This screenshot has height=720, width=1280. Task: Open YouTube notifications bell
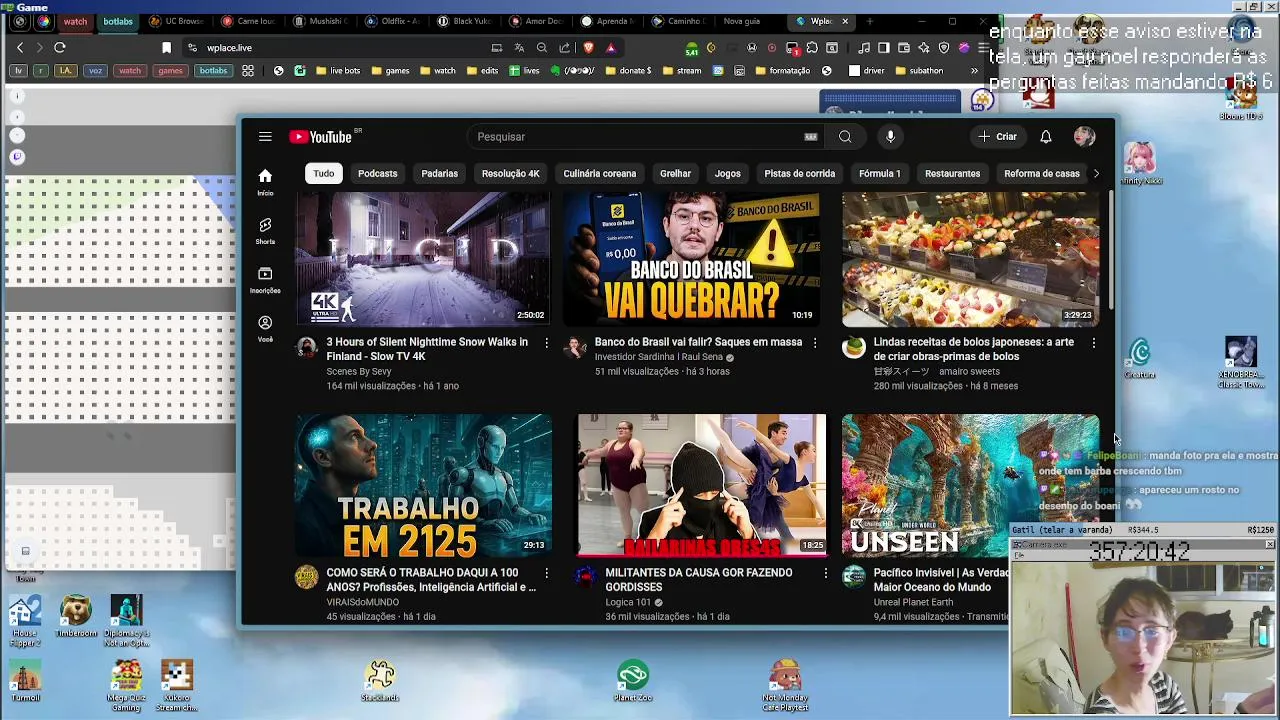[x=1045, y=137]
